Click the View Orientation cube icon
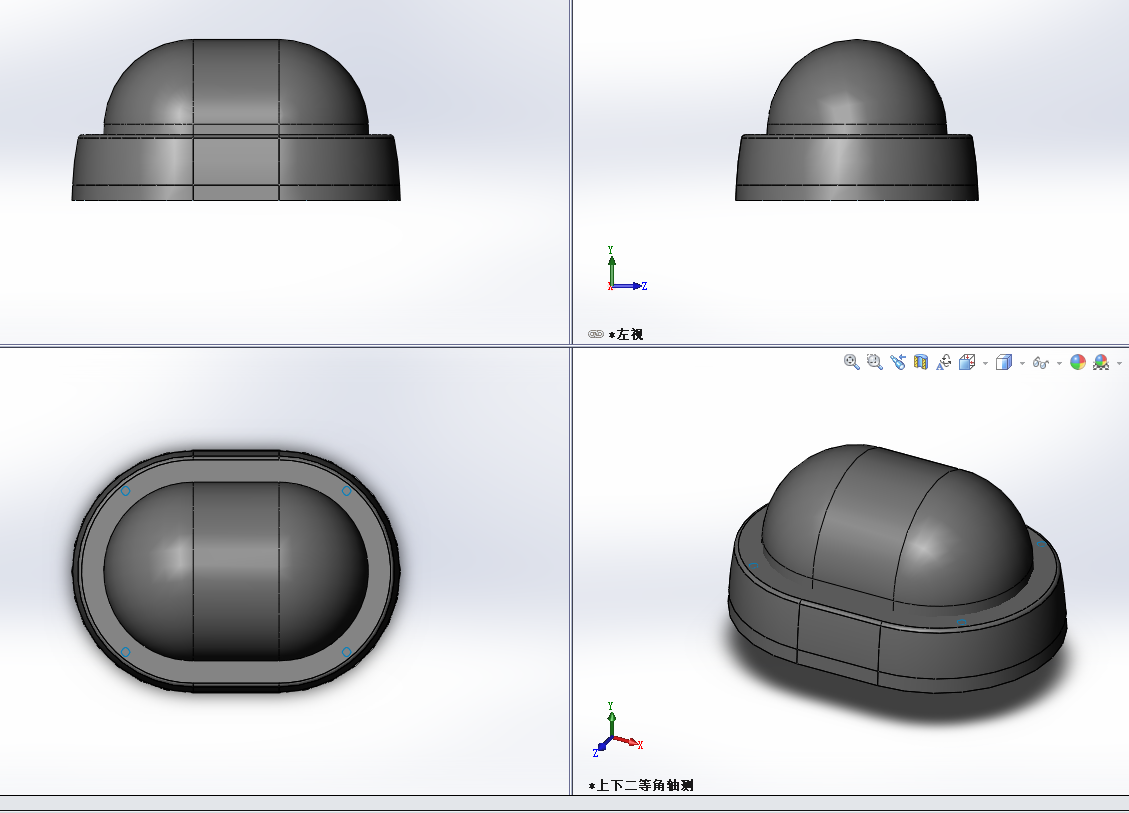This screenshot has width=1129, height=813. pyautogui.click(x=967, y=362)
